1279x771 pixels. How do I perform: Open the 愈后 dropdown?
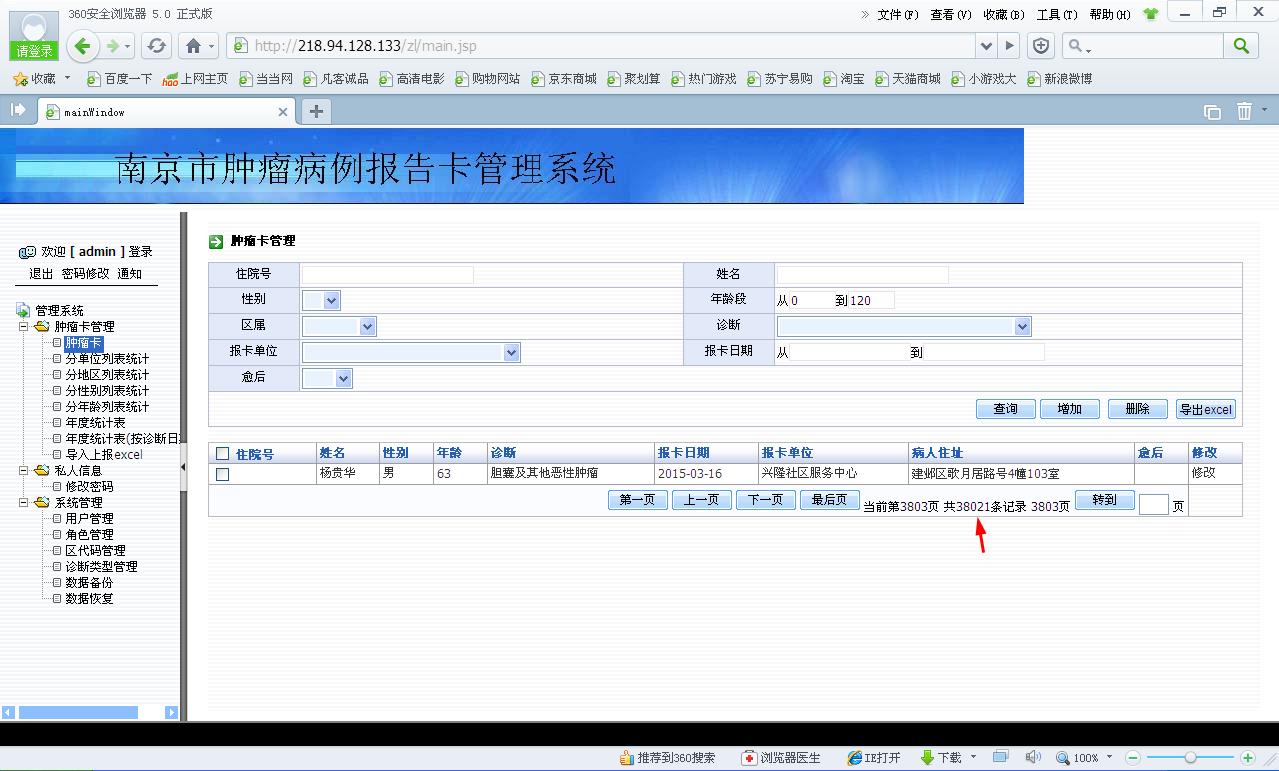pyautogui.click(x=327, y=378)
